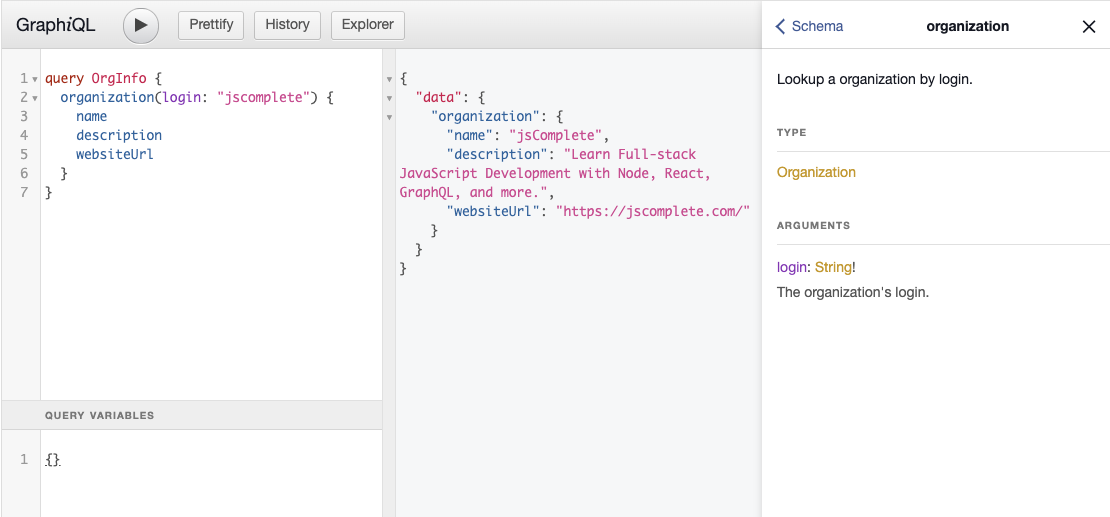Screen dimensions: 1110x517
Task: Place cursor on websiteUrl field in query
Action: click(114, 154)
